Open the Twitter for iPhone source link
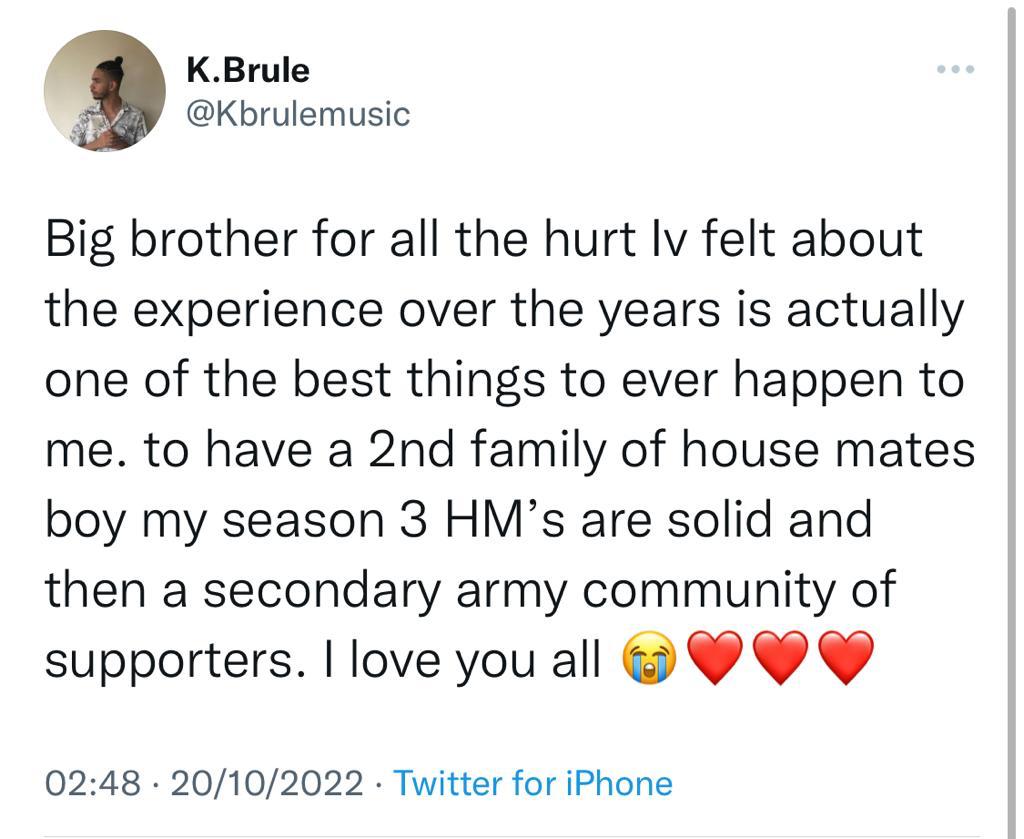 click(533, 782)
